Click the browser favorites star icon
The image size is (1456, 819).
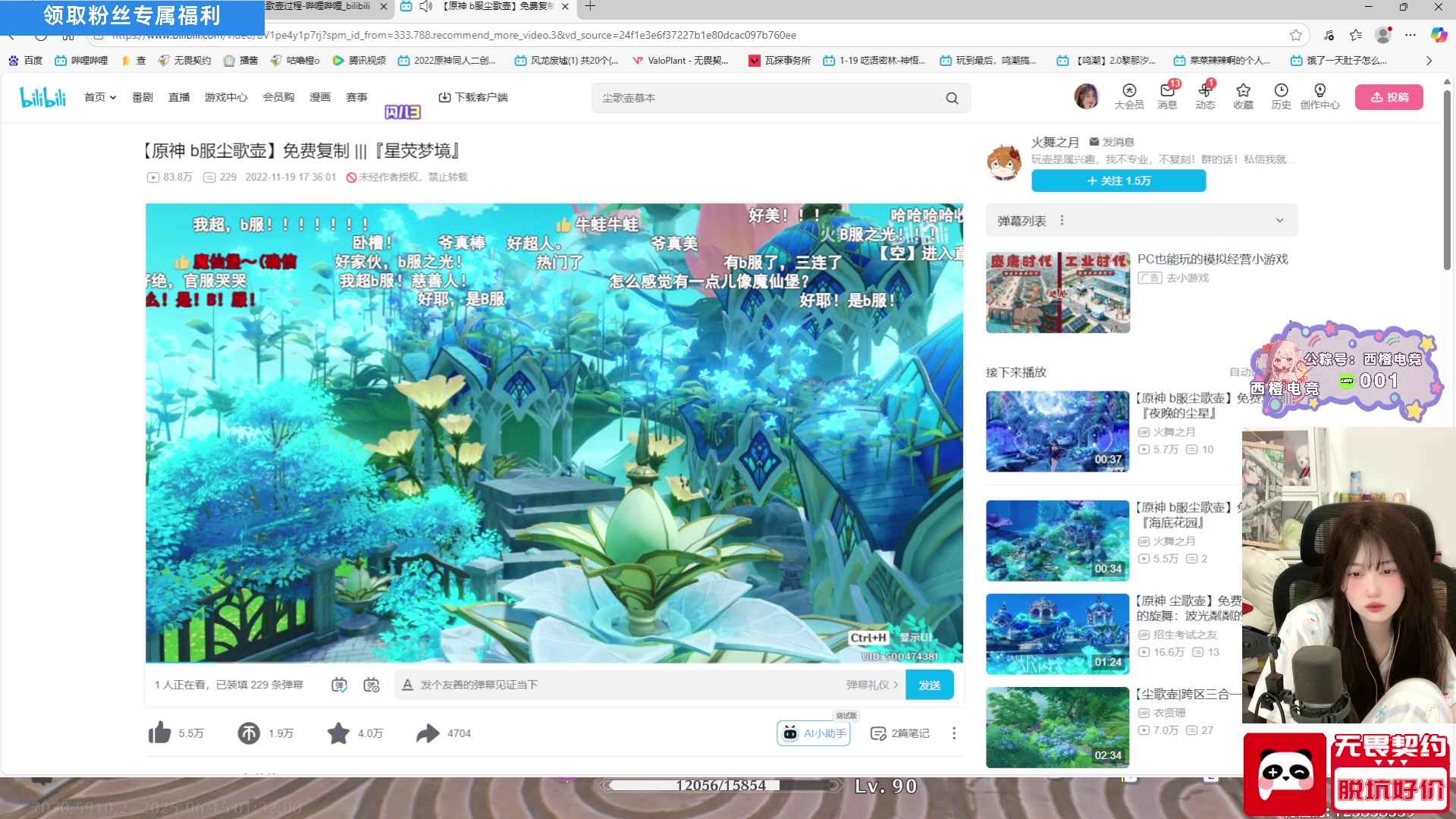point(1296,35)
